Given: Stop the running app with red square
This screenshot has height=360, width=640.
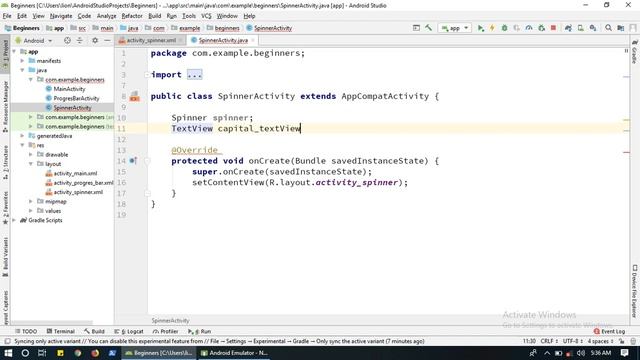Looking at the screenshot, I should (553, 28).
